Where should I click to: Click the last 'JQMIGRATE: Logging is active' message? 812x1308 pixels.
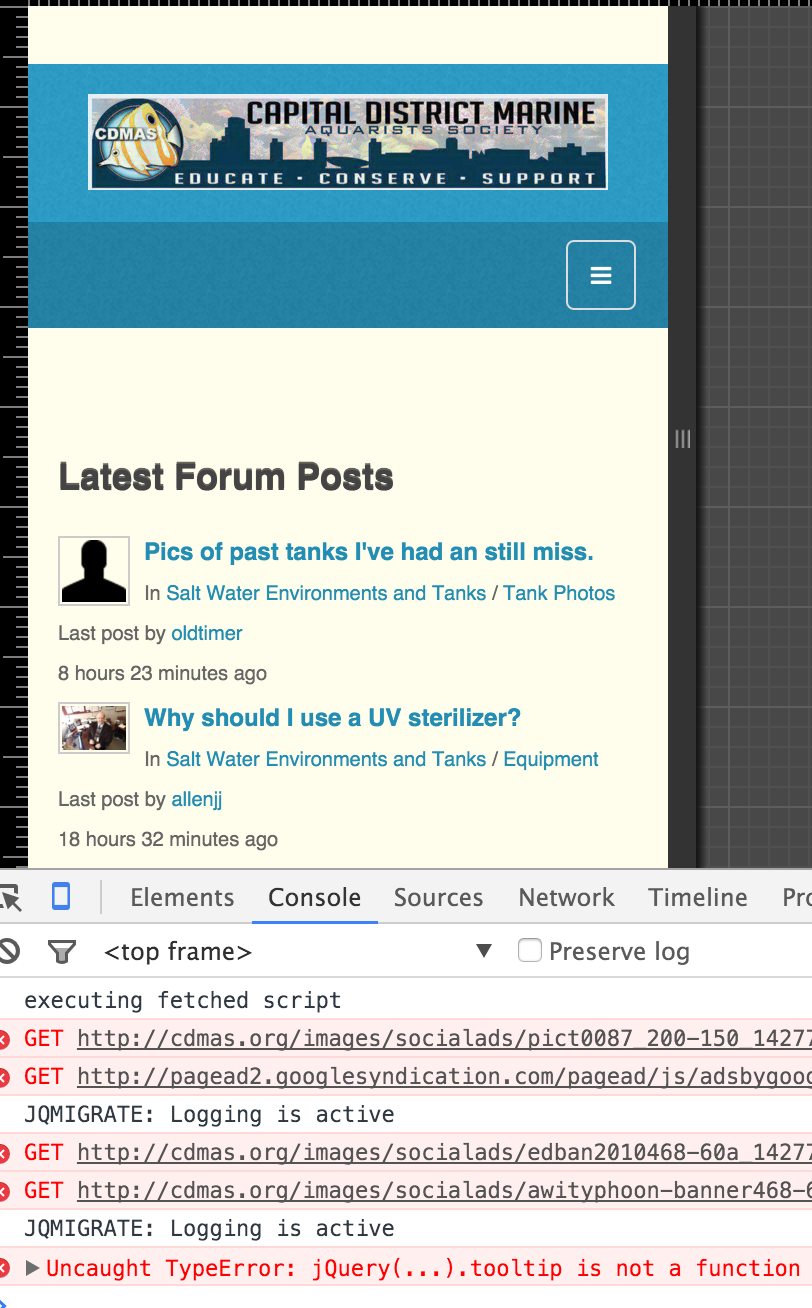(209, 1228)
